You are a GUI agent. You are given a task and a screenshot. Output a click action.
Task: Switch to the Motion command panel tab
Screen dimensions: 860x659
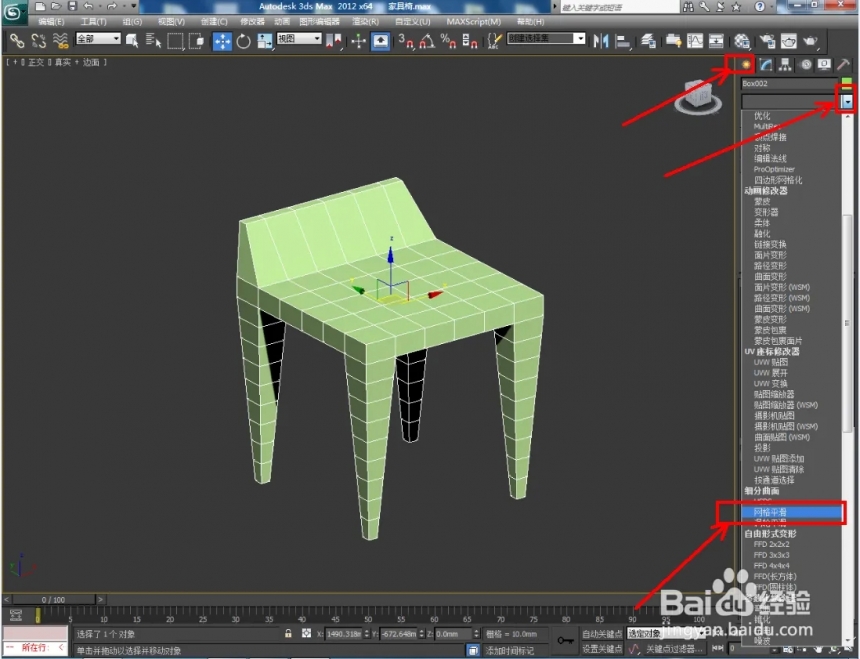pyautogui.click(x=806, y=65)
